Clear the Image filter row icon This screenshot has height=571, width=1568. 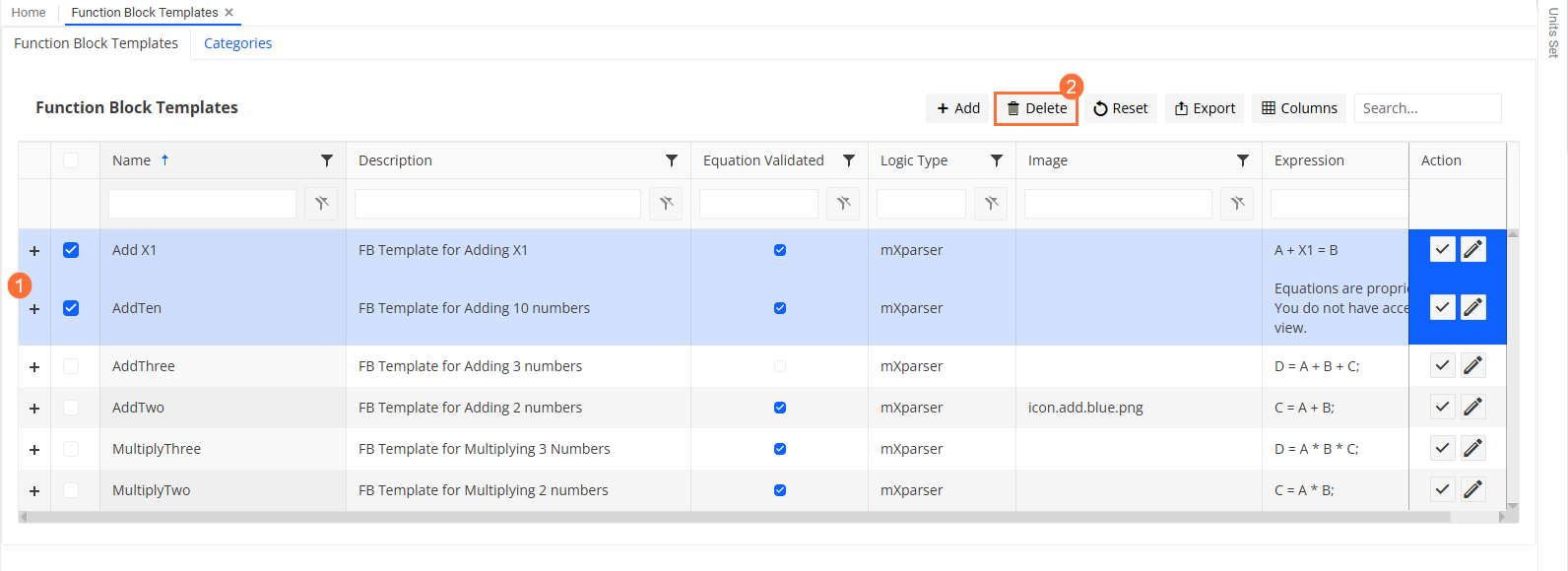1237,204
